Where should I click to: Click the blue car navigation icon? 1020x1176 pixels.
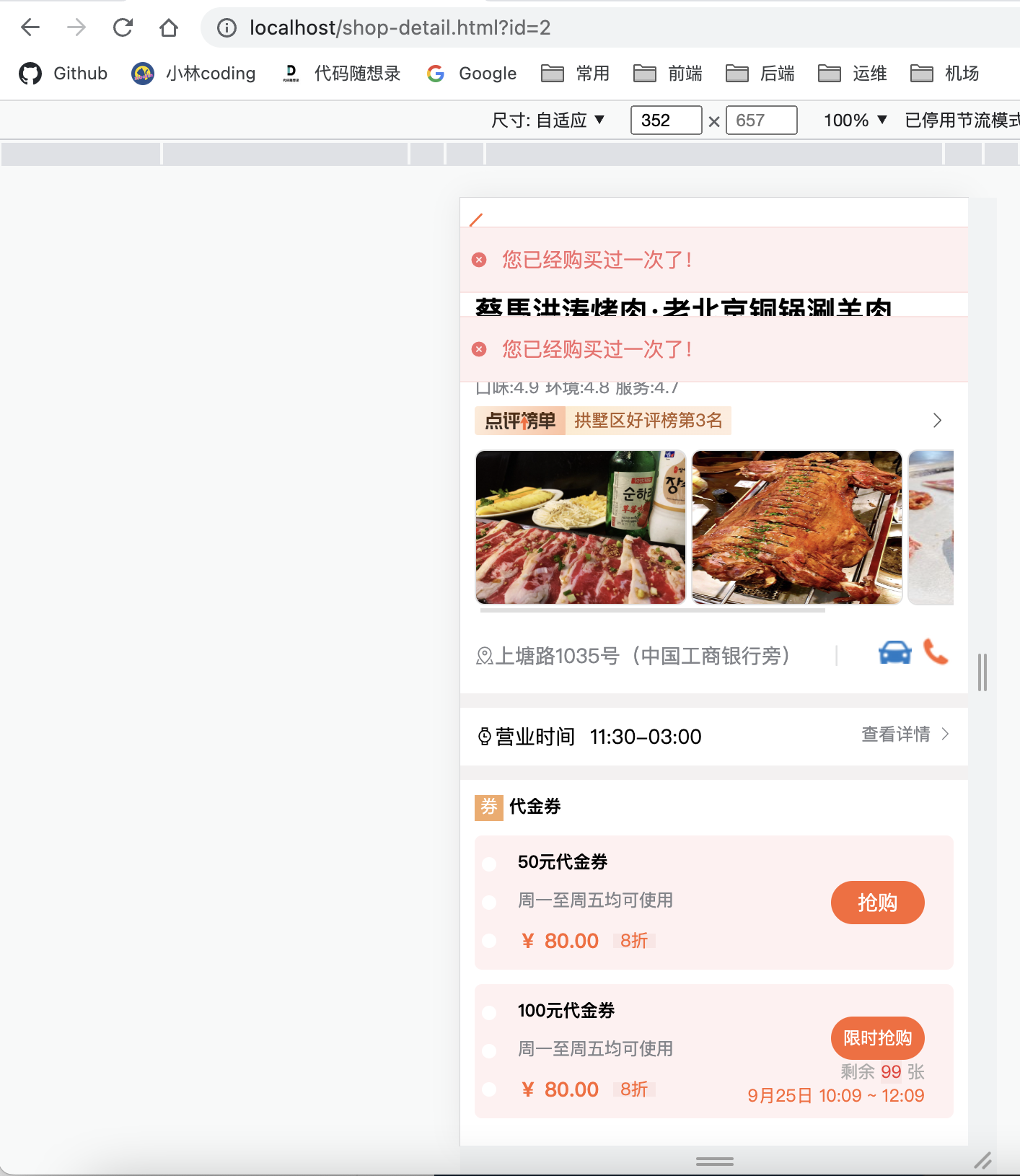pyautogui.click(x=895, y=652)
